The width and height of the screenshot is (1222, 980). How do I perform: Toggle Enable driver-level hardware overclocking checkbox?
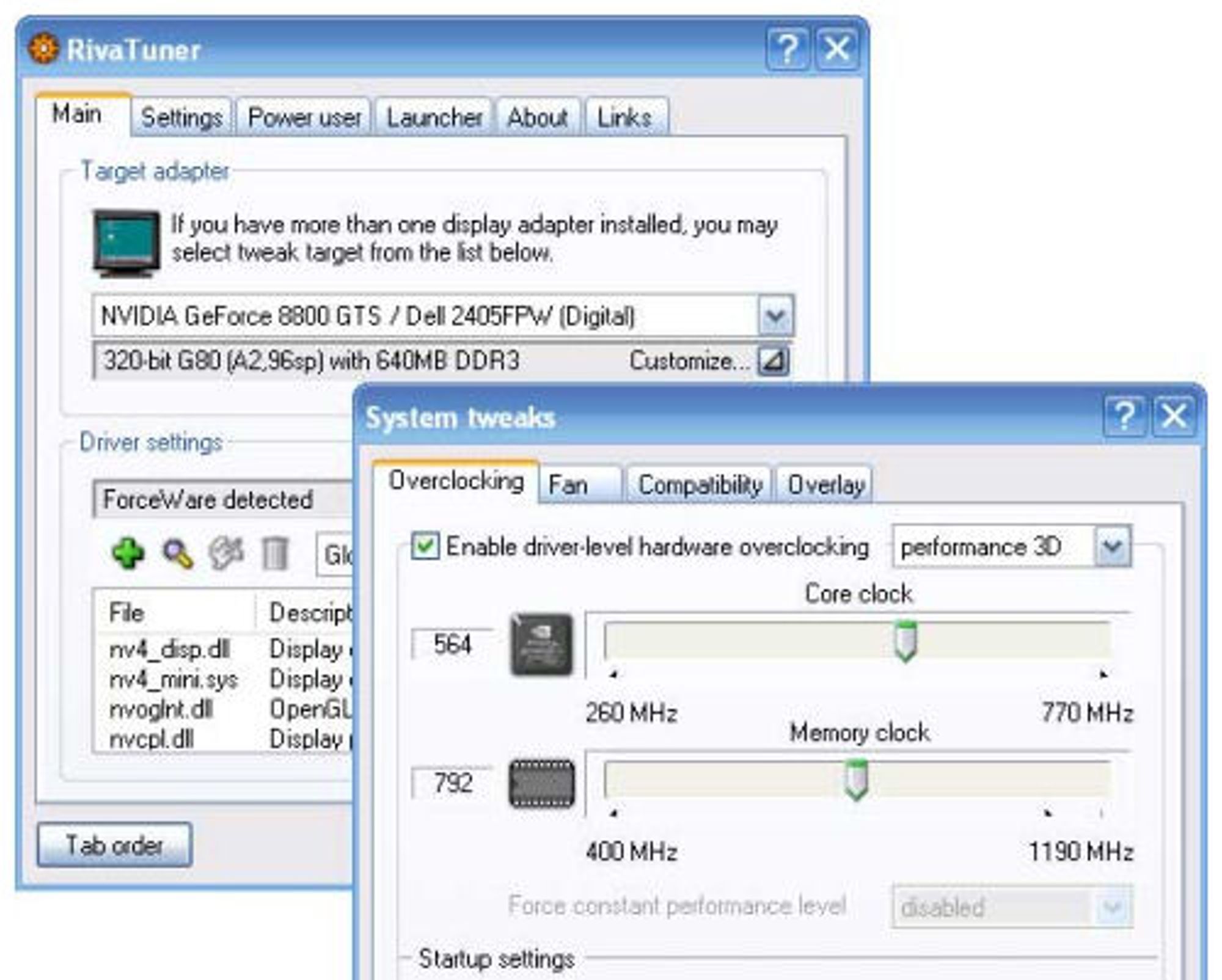425,546
